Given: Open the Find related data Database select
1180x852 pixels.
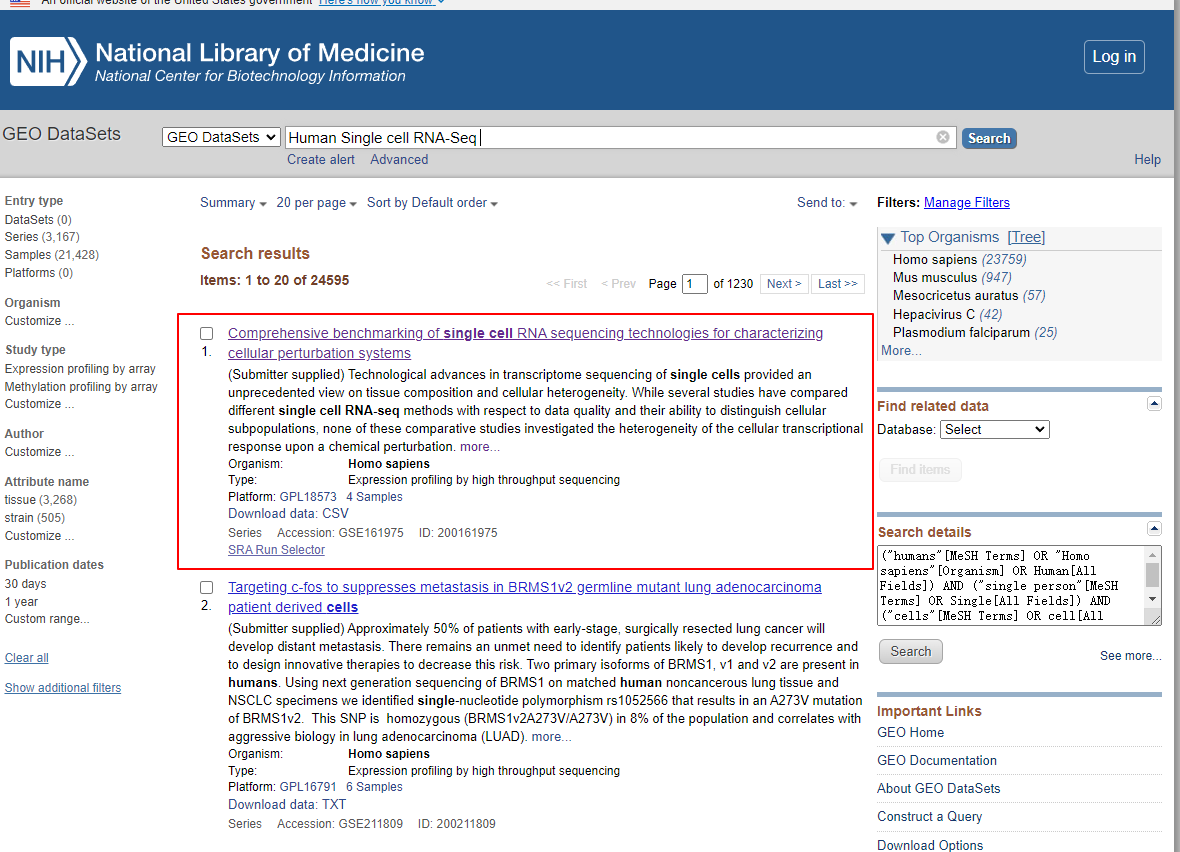Looking at the screenshot, I should pyautogui.click(x=995, y=430).
